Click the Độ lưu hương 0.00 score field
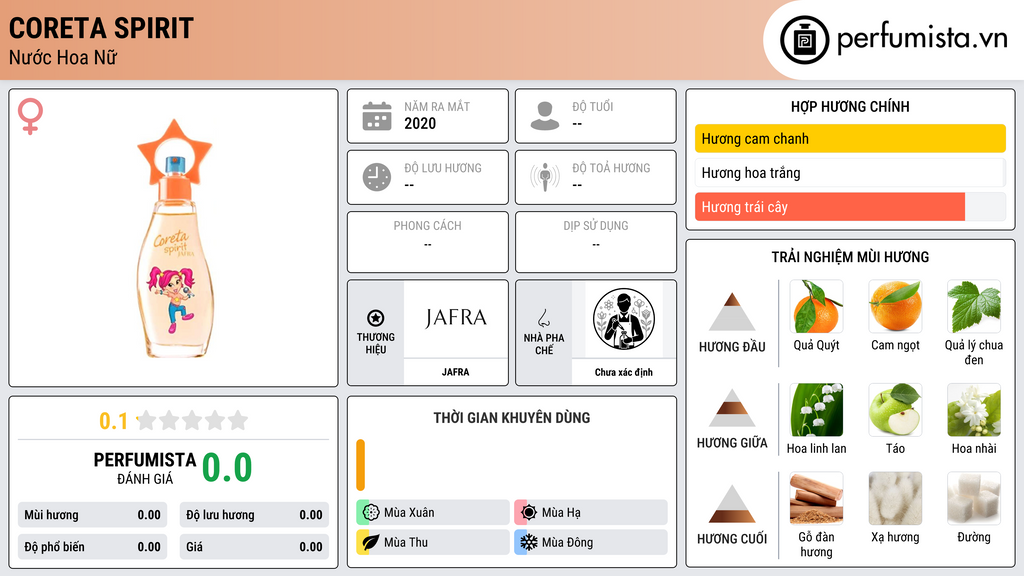1024x576 pixels. [254, 515]
